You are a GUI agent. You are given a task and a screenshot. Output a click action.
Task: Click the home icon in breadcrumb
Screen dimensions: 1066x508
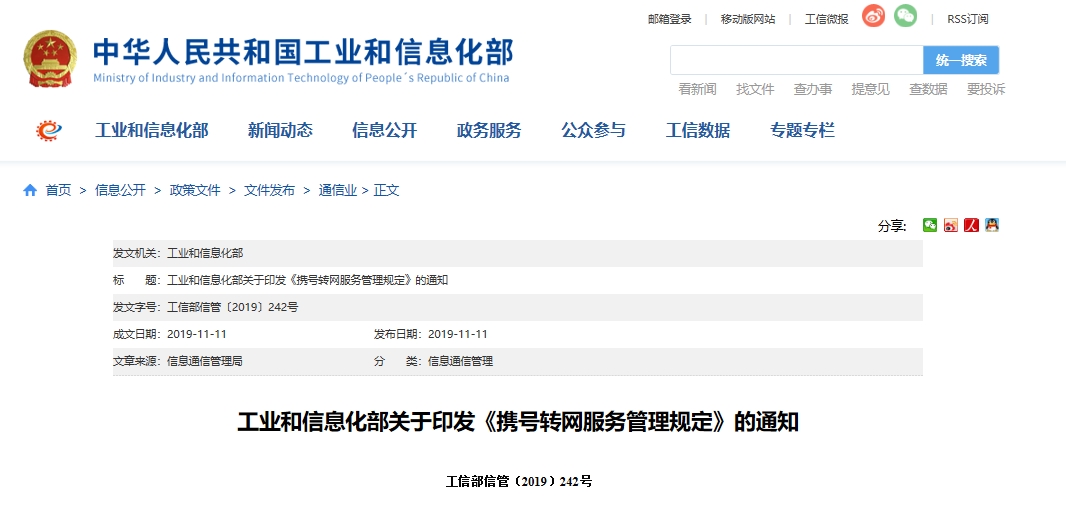(x=30, y=190)
